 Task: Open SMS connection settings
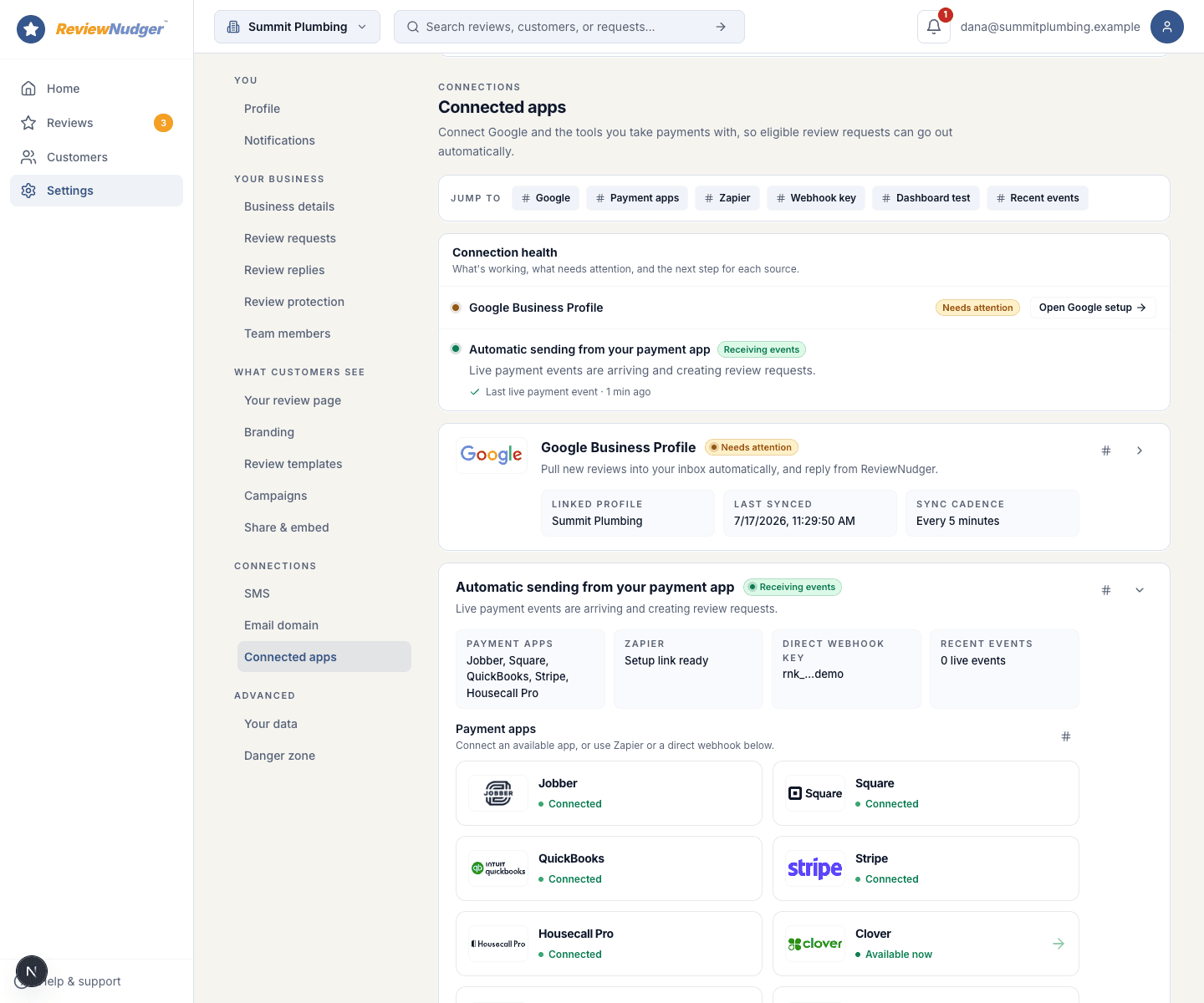pyautogui.click(x=324, y=593)
